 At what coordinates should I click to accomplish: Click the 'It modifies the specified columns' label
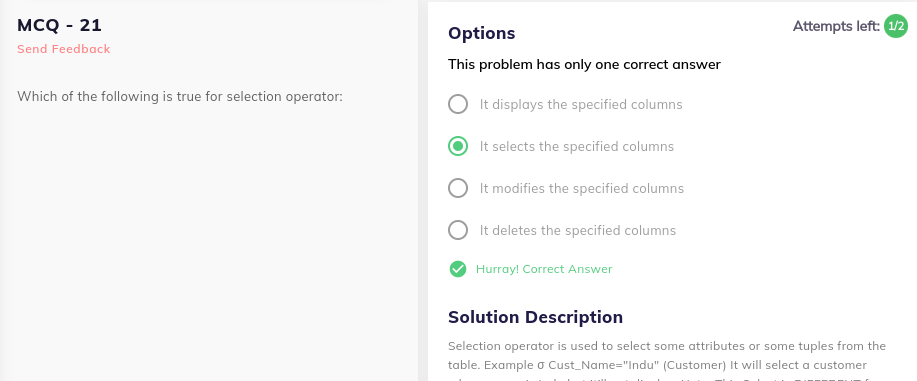click(x=582, y=188)
